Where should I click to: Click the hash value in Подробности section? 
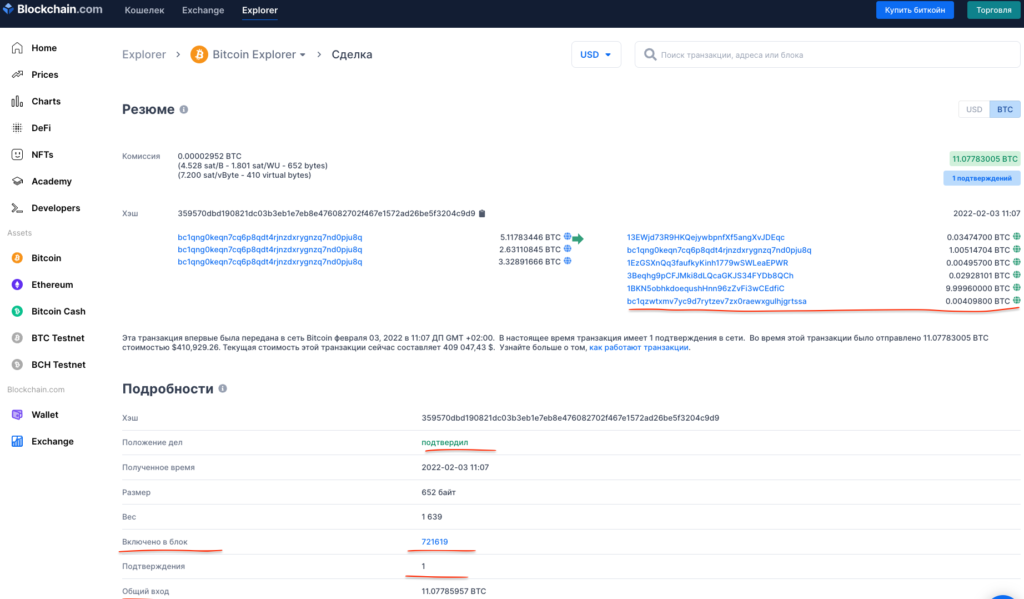point(570,417)
